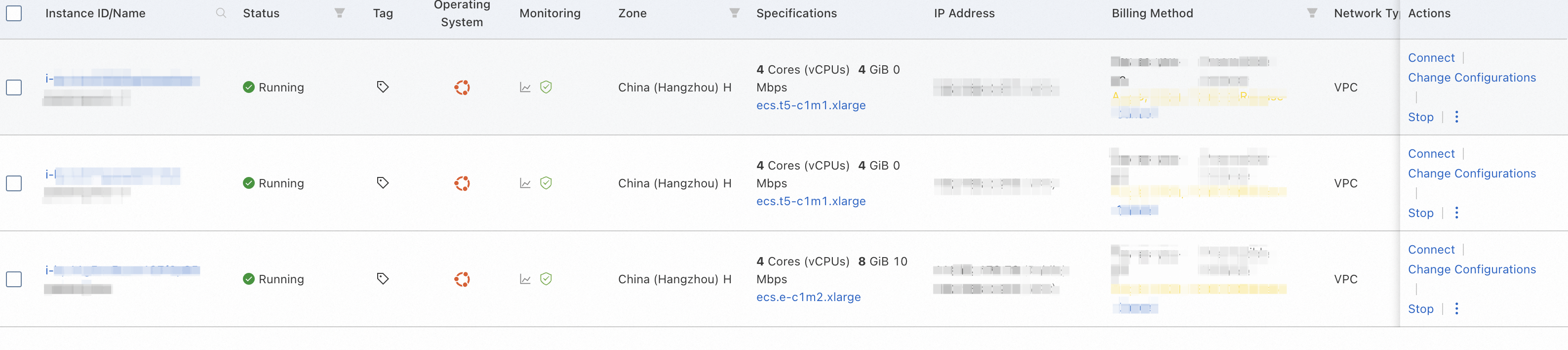Click the security shield icon in the second row
This screenshot has width=1568, height=350.
pos(546,183)
